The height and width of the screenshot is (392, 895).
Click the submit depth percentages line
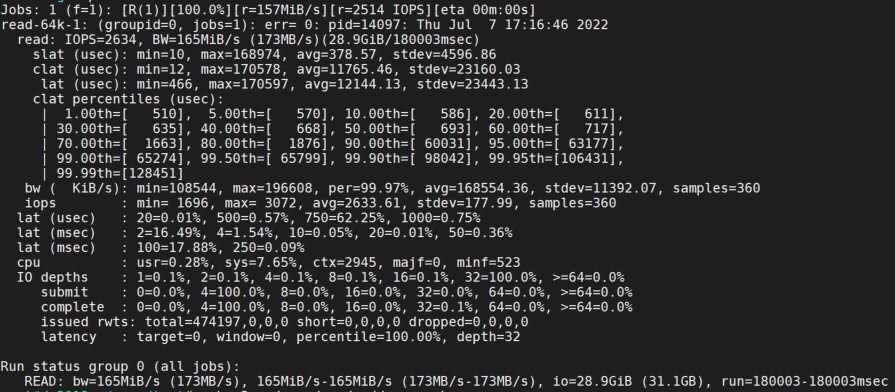[336, 292]
